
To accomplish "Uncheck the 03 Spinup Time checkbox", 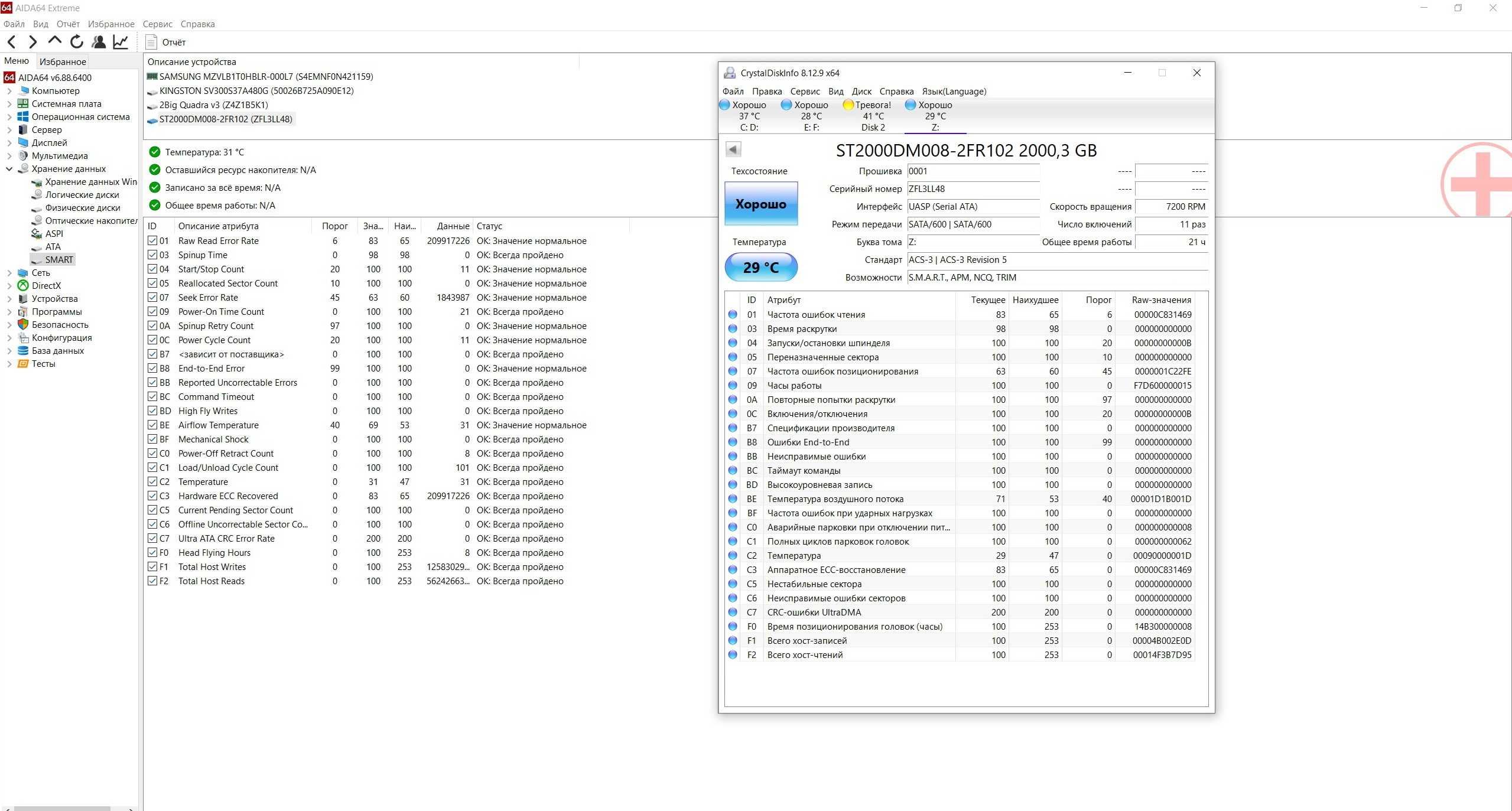I will click(x=152, y=255).
